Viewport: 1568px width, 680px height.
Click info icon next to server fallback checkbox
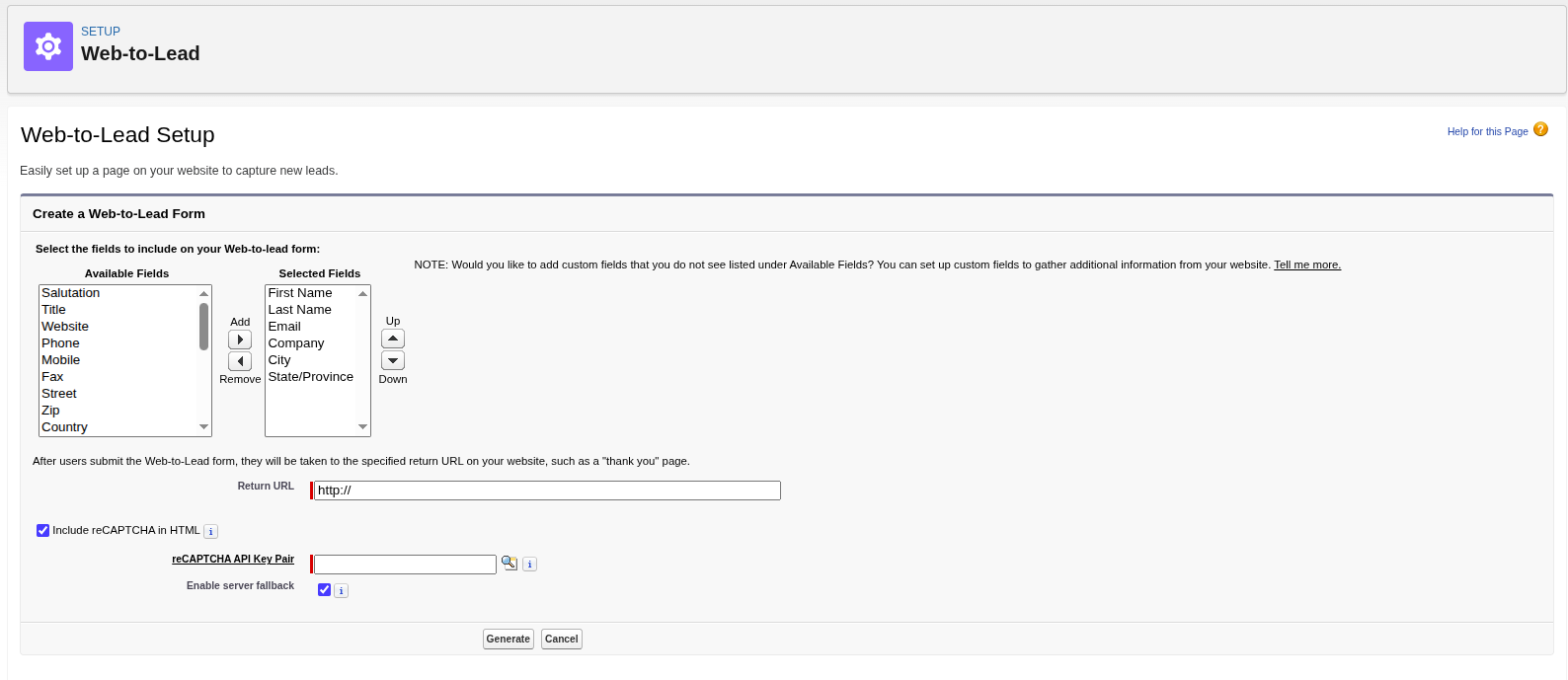coord(341,591)
